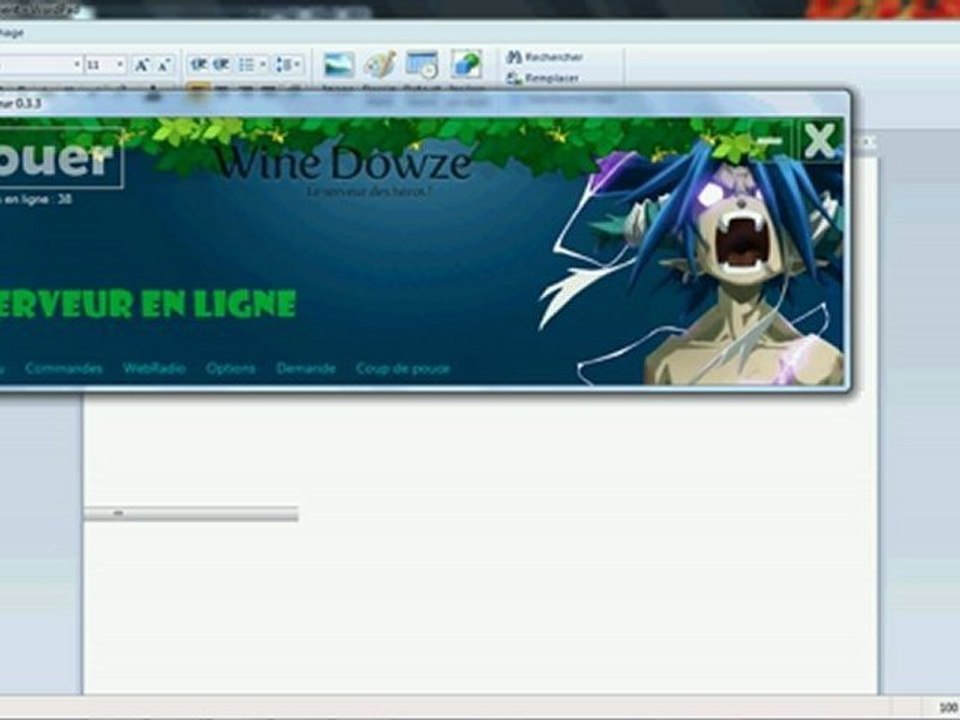Insert a picture using the image icon
The width and height of the screenshot is (960, 720).
click(339, 65)
